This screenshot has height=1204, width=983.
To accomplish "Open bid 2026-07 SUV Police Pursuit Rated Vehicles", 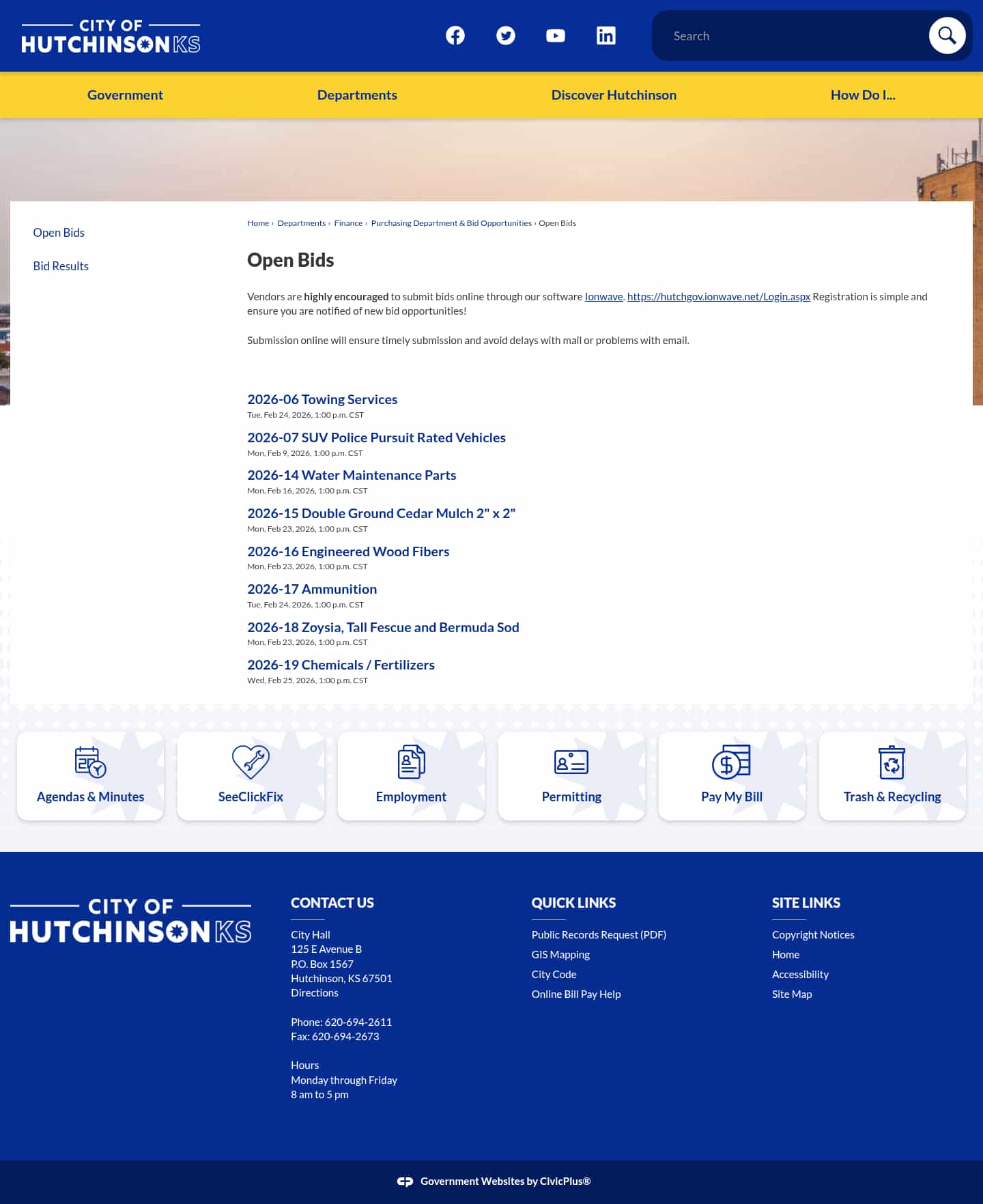I will tap(376, 438).
